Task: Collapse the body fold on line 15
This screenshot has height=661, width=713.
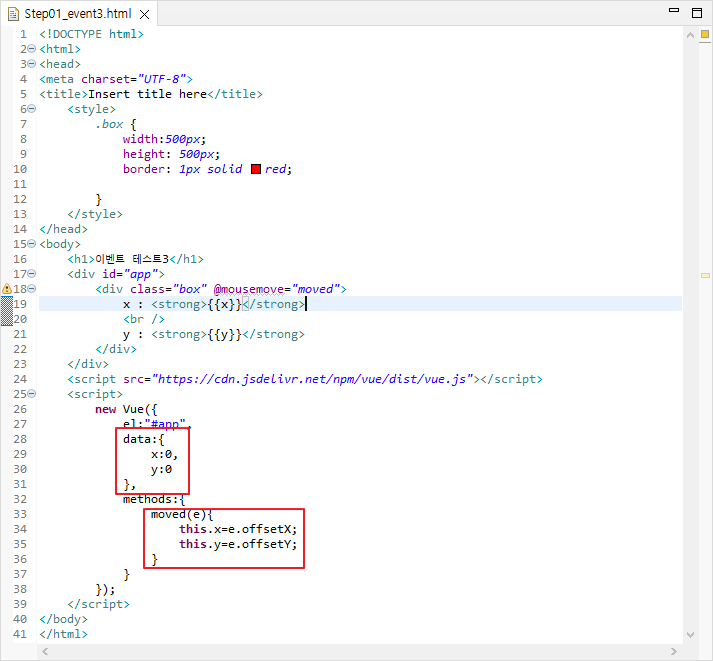Action: click(31, 244)
